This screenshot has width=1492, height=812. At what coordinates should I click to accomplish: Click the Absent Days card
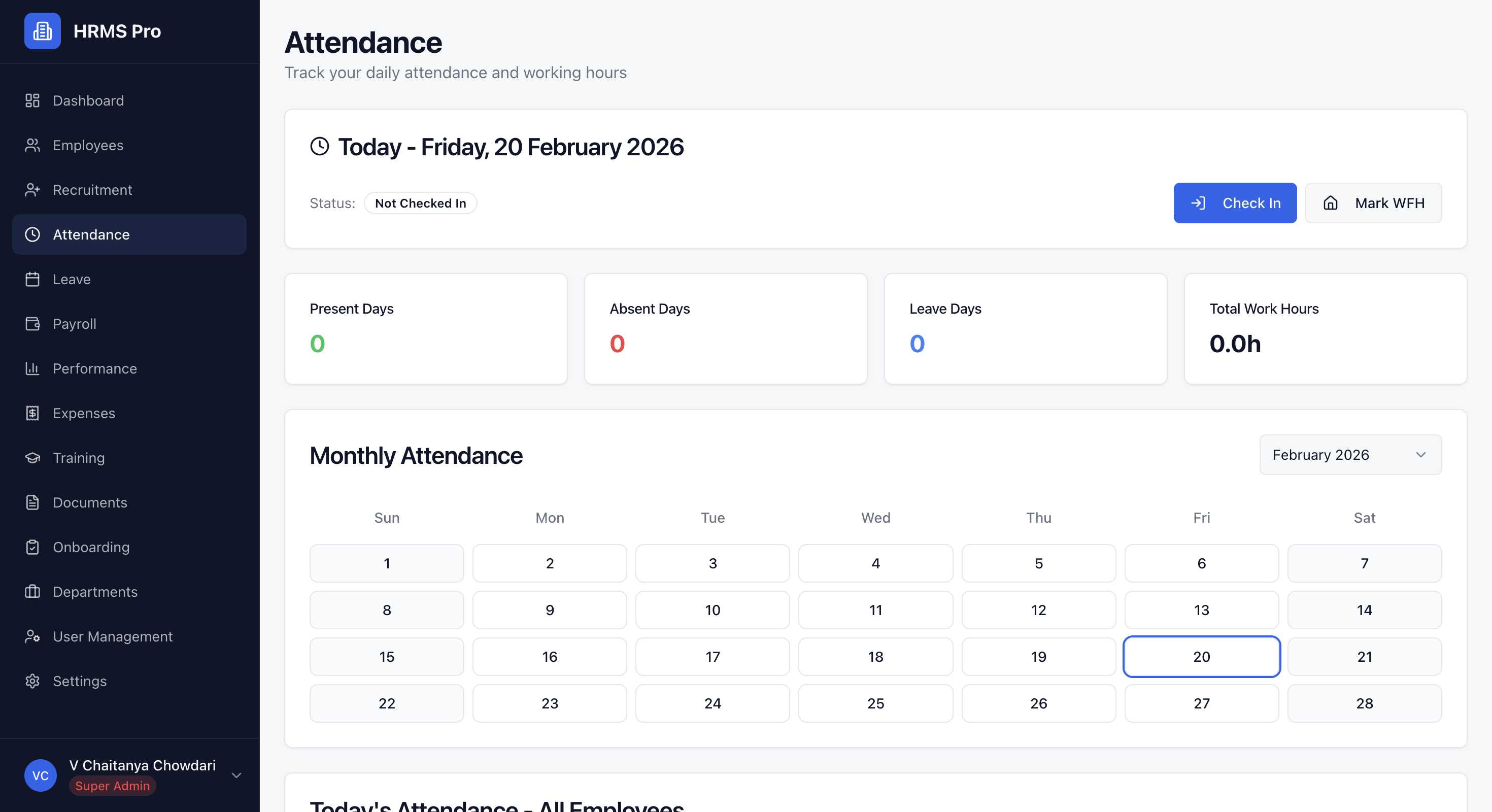coord(725,328)
